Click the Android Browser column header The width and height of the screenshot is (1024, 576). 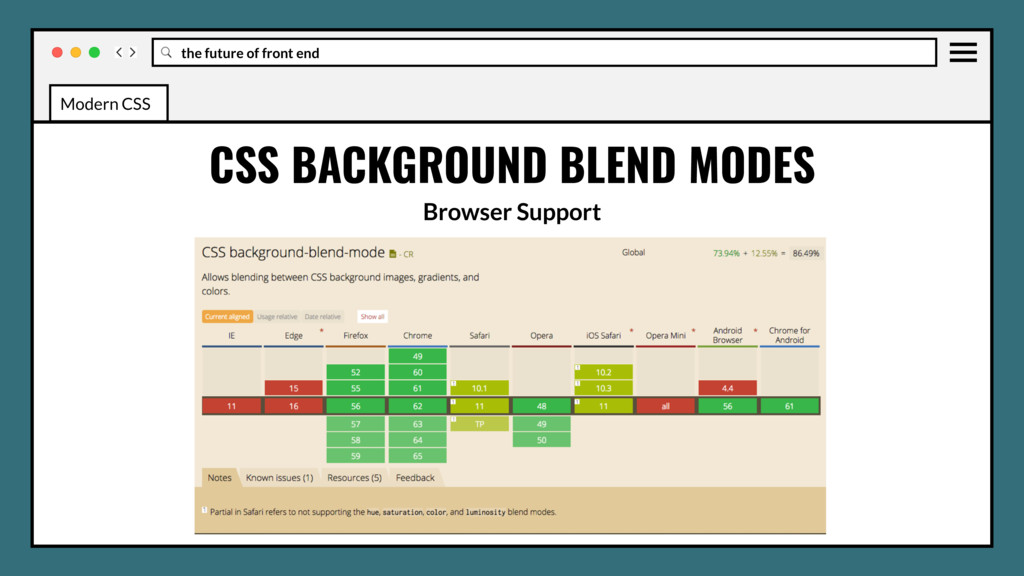[x=728, y=335]
